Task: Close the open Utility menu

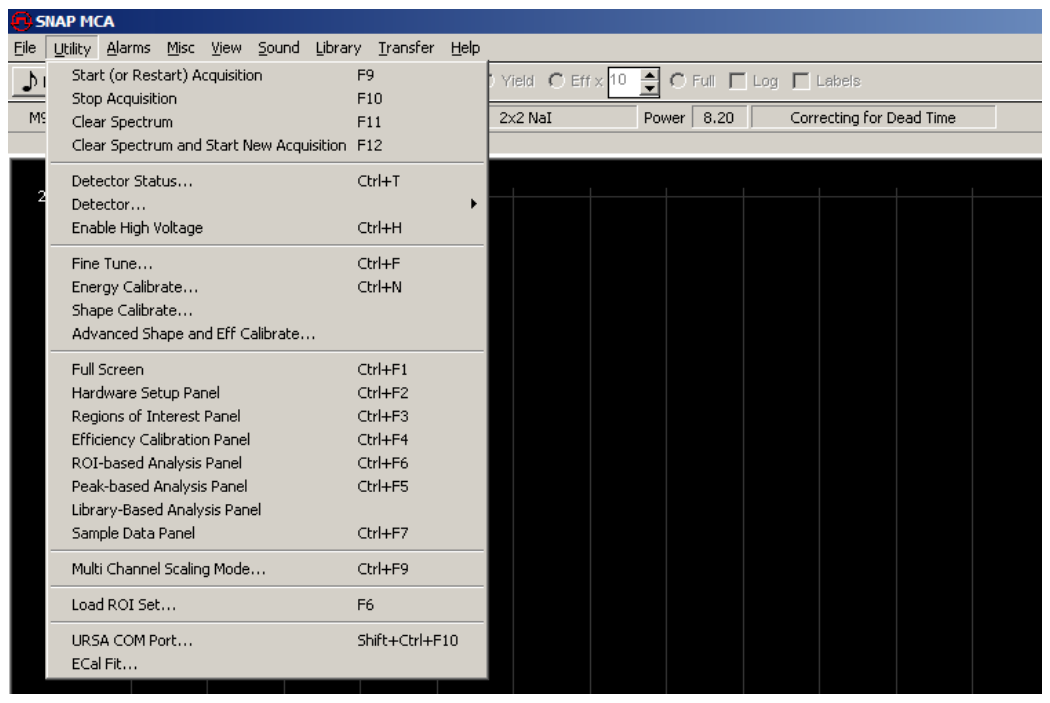Action: coord(72,48)
